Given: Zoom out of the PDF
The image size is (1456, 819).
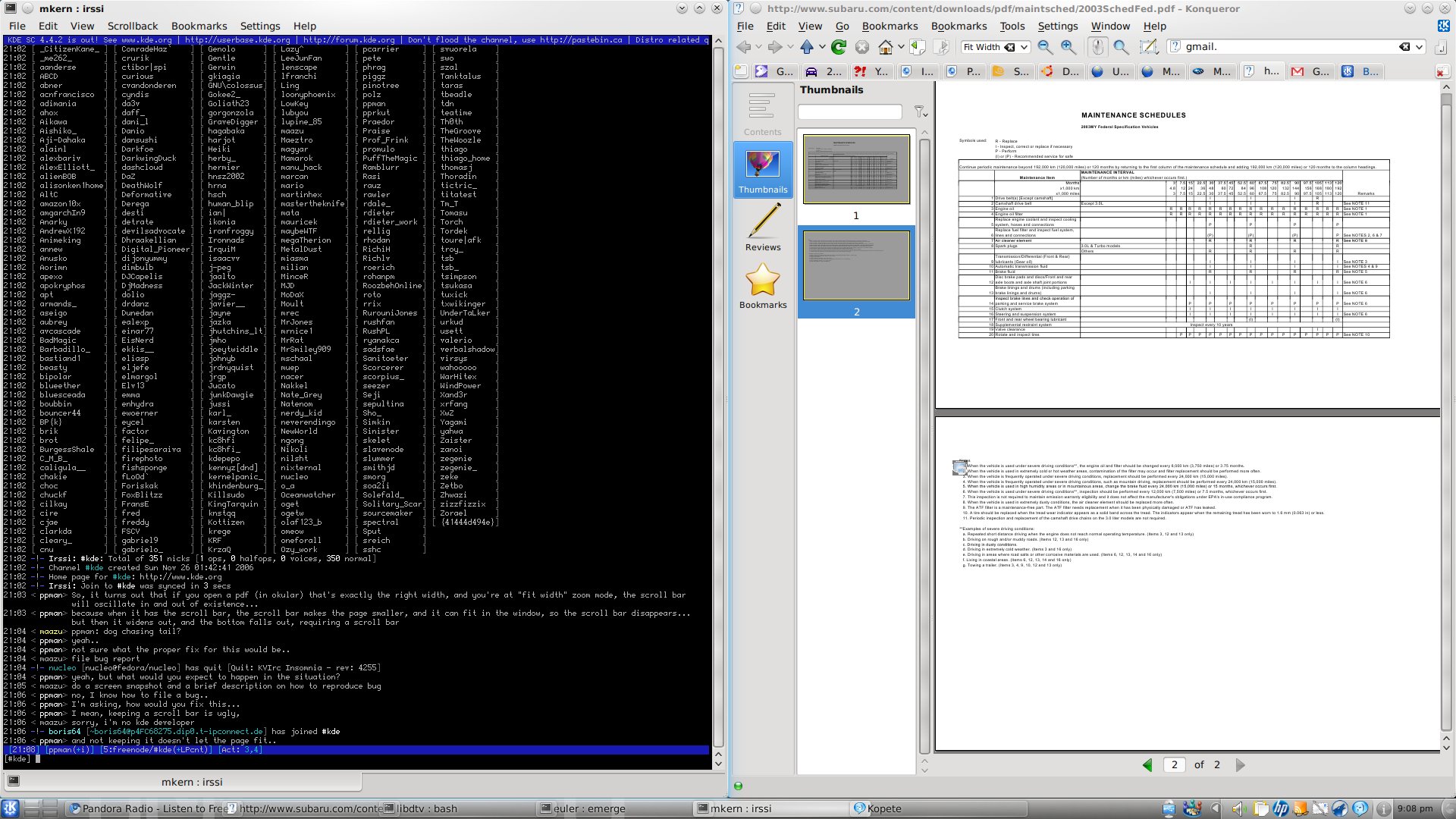Looking at the screenshot, I should point(1045,47).
